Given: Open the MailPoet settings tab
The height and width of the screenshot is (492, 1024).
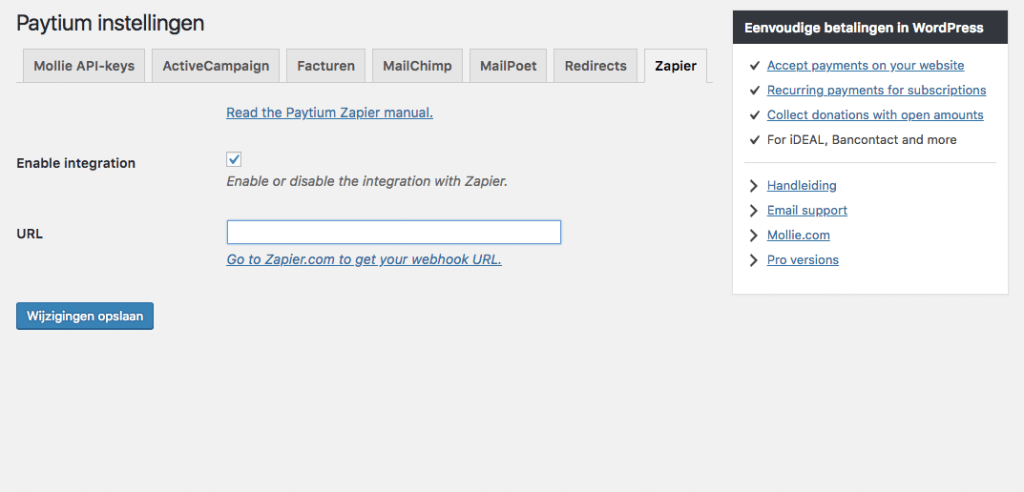Looking at the screenshot, I should (x=508, y=66).
